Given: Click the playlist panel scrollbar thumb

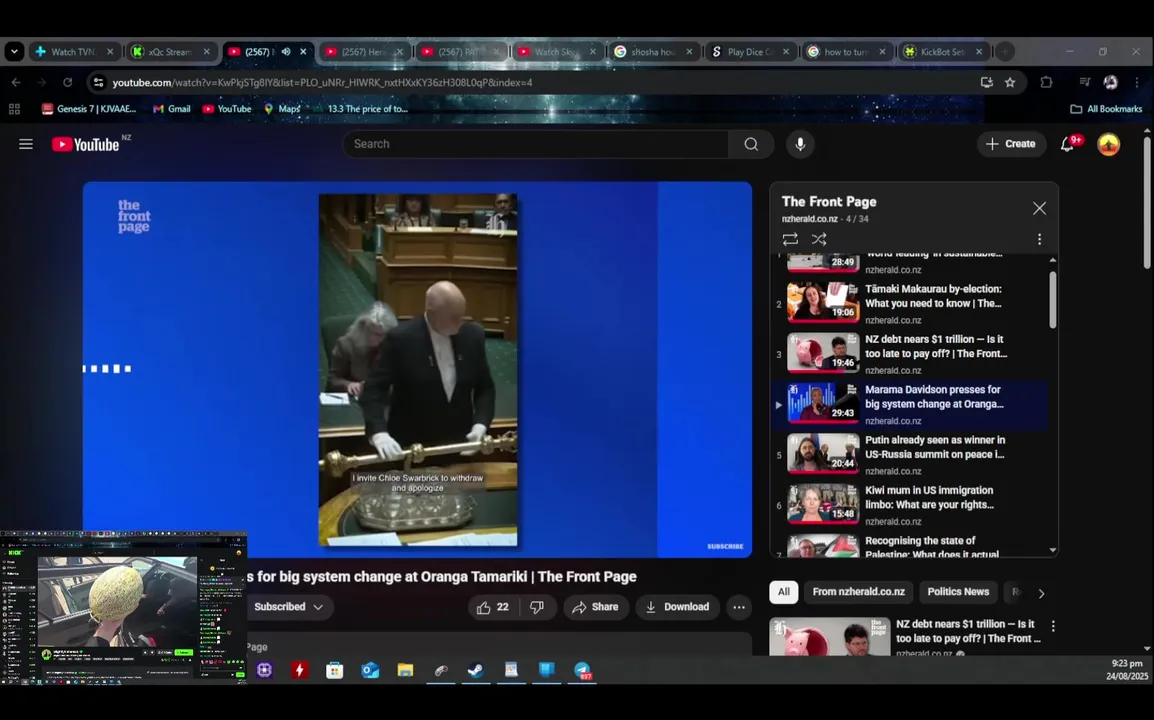Looking at the screenshot, I should (1052, 300).
